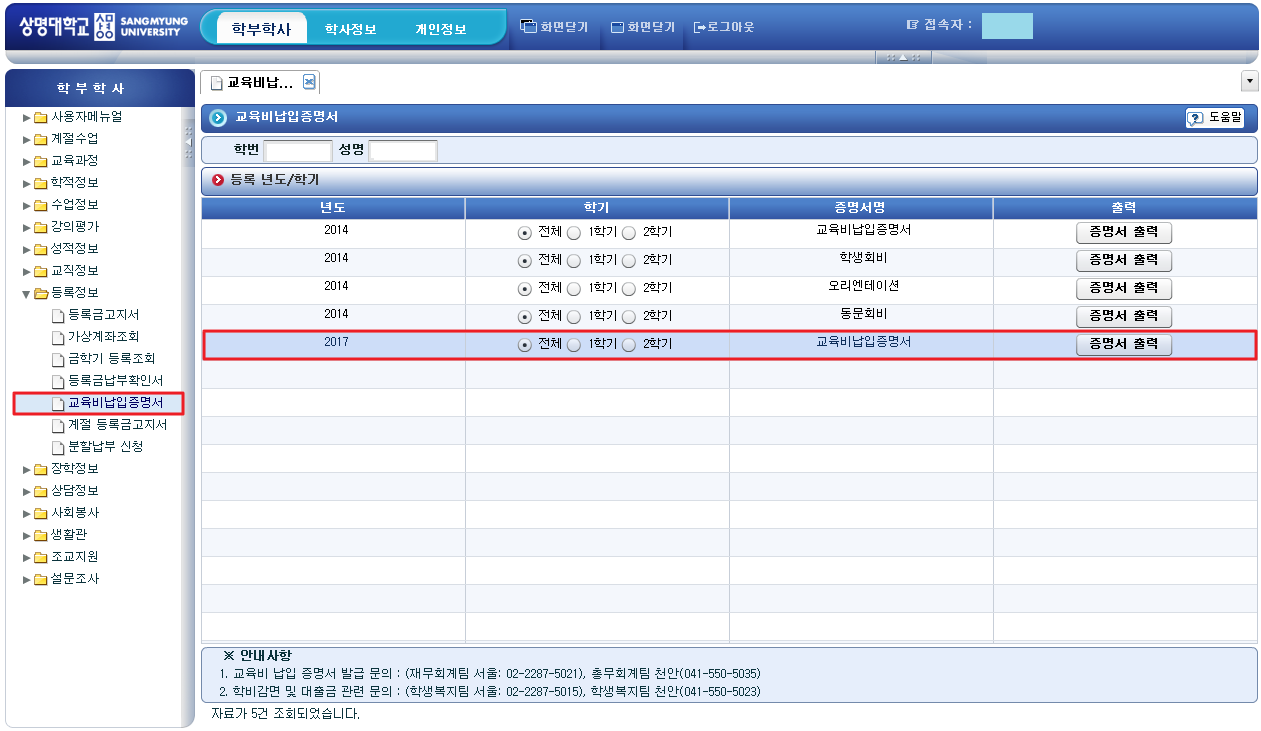Select 1학기 radio in the 학생회비 row

pos(573,261)
